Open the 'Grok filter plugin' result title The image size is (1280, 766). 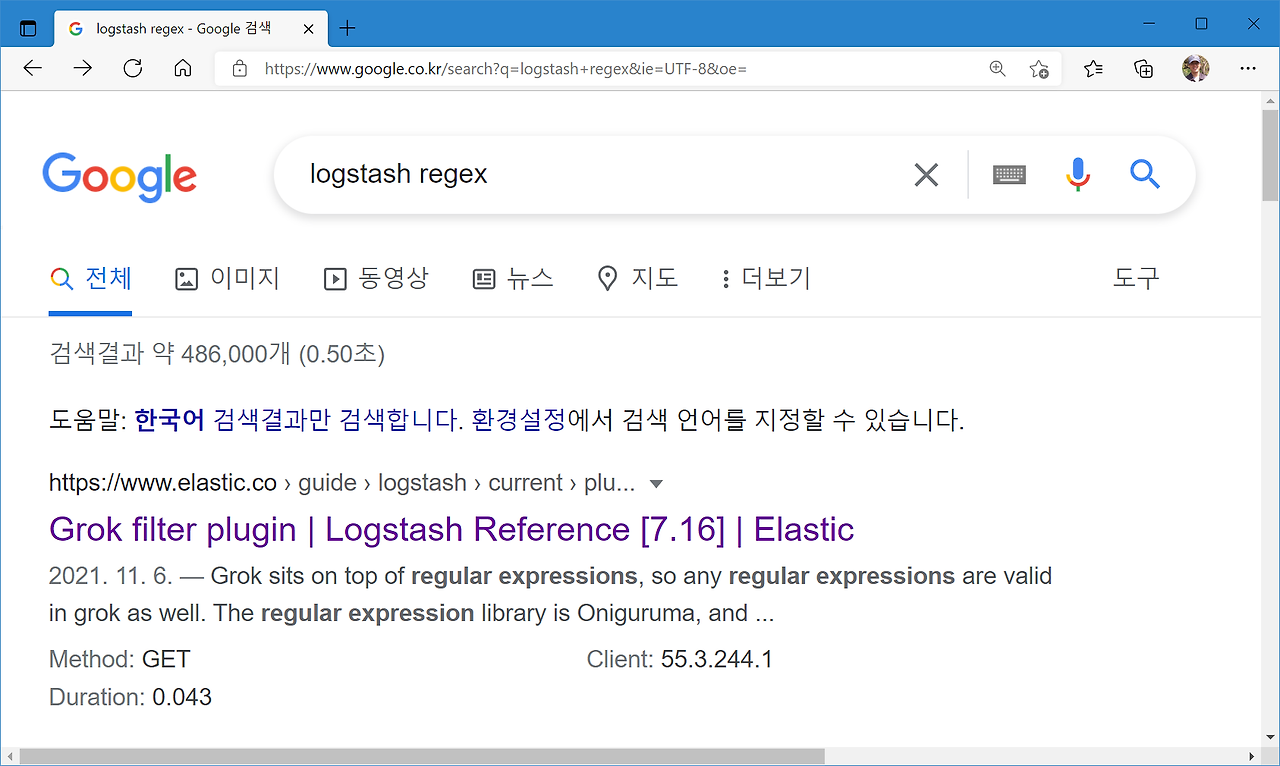451,529
